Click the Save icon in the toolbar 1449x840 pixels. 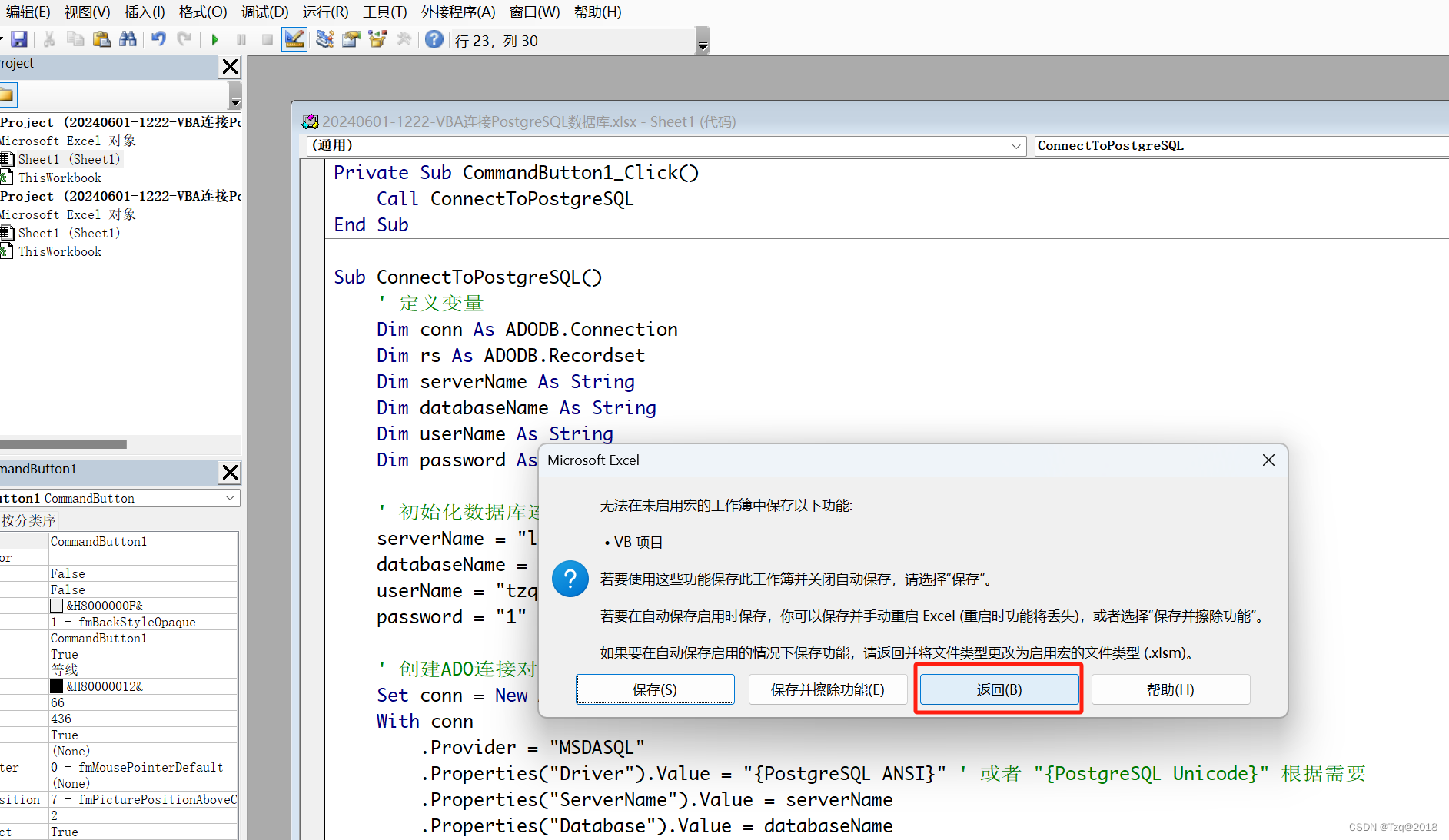[19, 39]
